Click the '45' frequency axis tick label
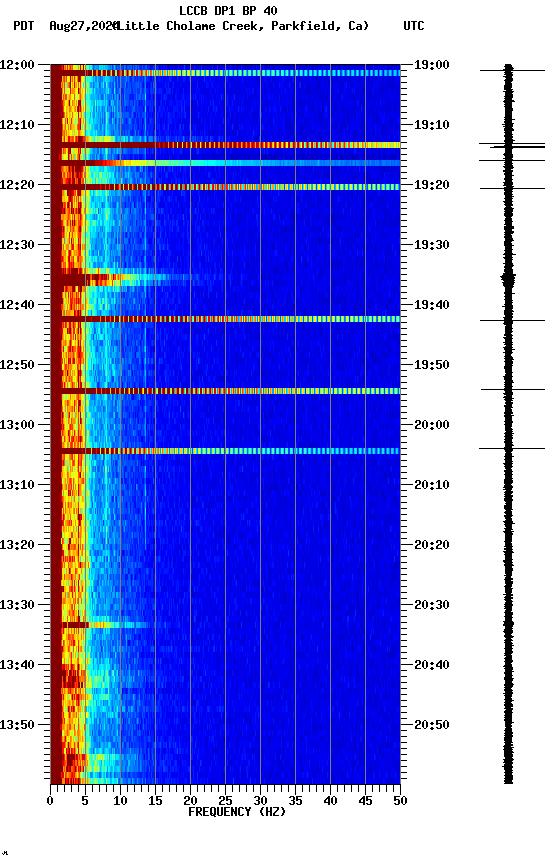The image size is (552, 864). tap(365, 801)
